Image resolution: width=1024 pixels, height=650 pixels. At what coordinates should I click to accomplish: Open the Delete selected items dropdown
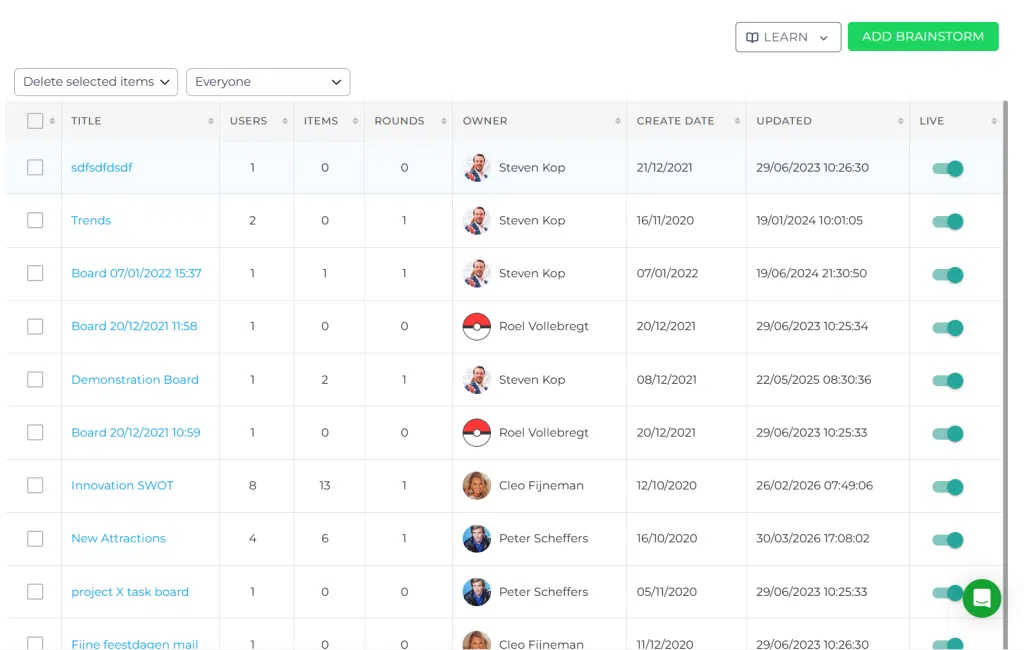pos(96,82)
